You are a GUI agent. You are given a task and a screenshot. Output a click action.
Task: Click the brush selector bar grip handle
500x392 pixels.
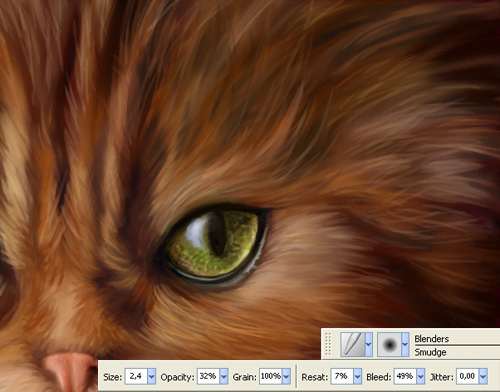[329, 344]
